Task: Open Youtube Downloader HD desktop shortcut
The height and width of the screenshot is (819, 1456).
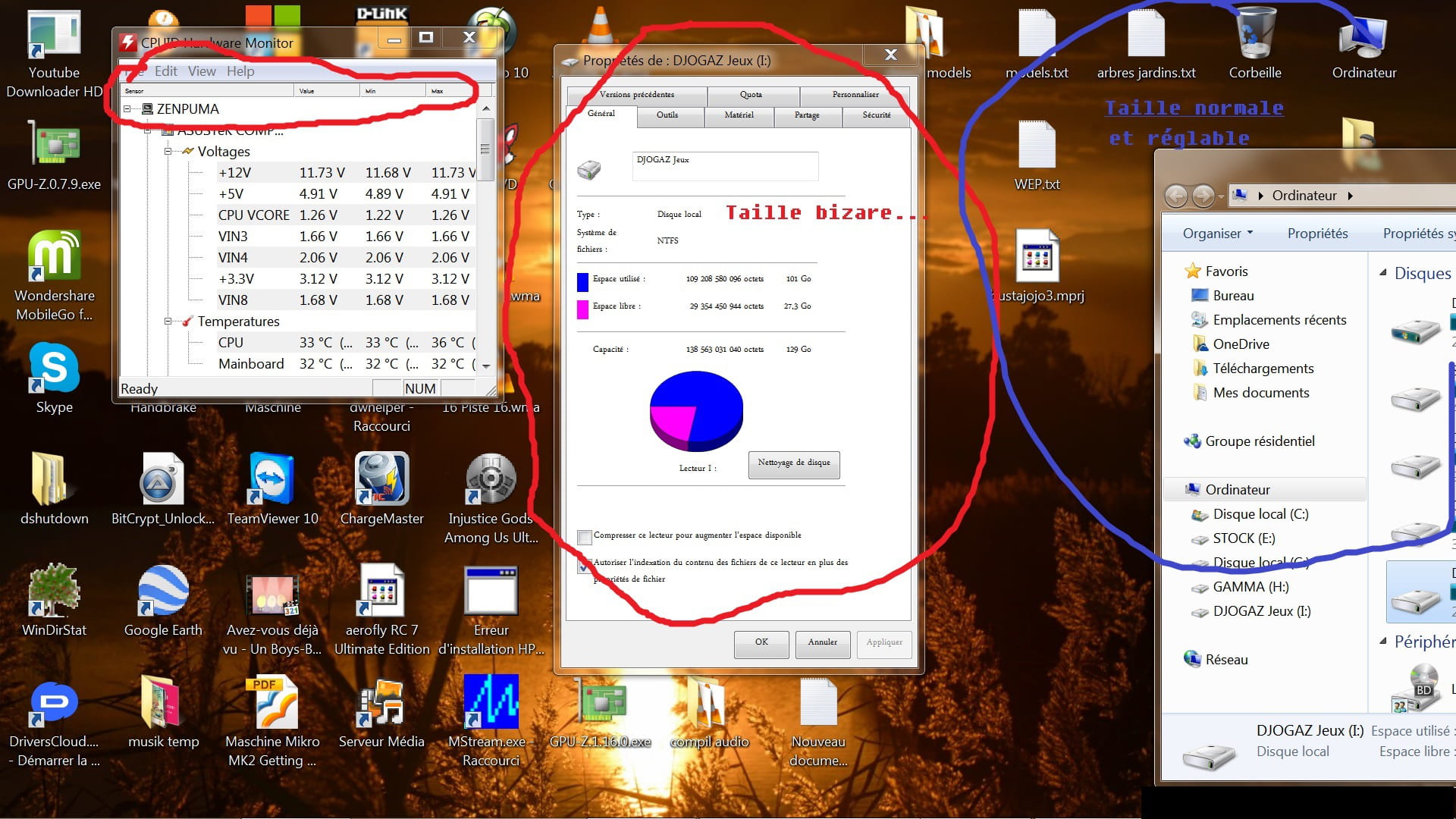Action: click(54, 55)
